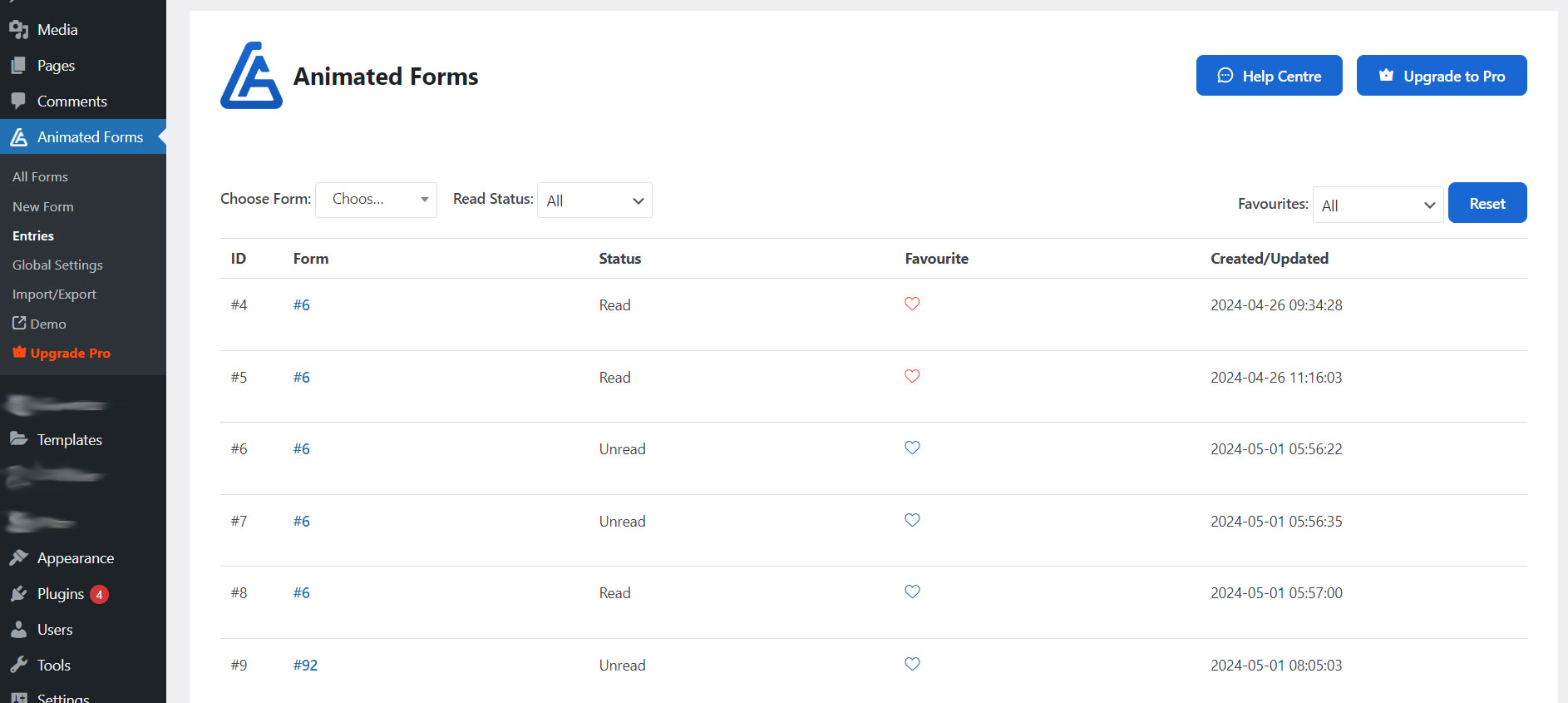Open New Form submenu item
This screenshot has width=1568, height=703.
click(43, 206)
